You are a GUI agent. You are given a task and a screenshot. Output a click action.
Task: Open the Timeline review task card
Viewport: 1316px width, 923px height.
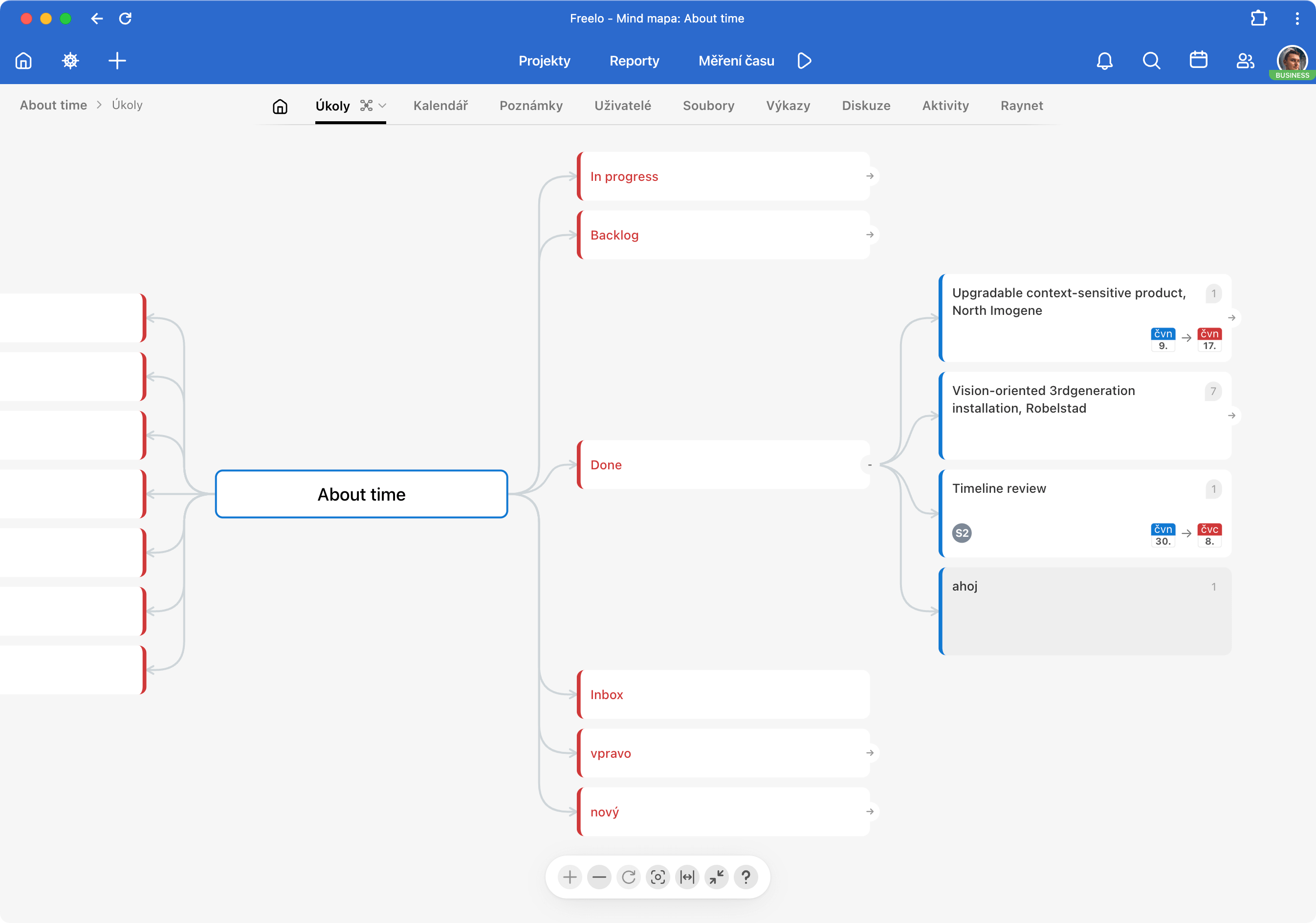point(1084,513)
